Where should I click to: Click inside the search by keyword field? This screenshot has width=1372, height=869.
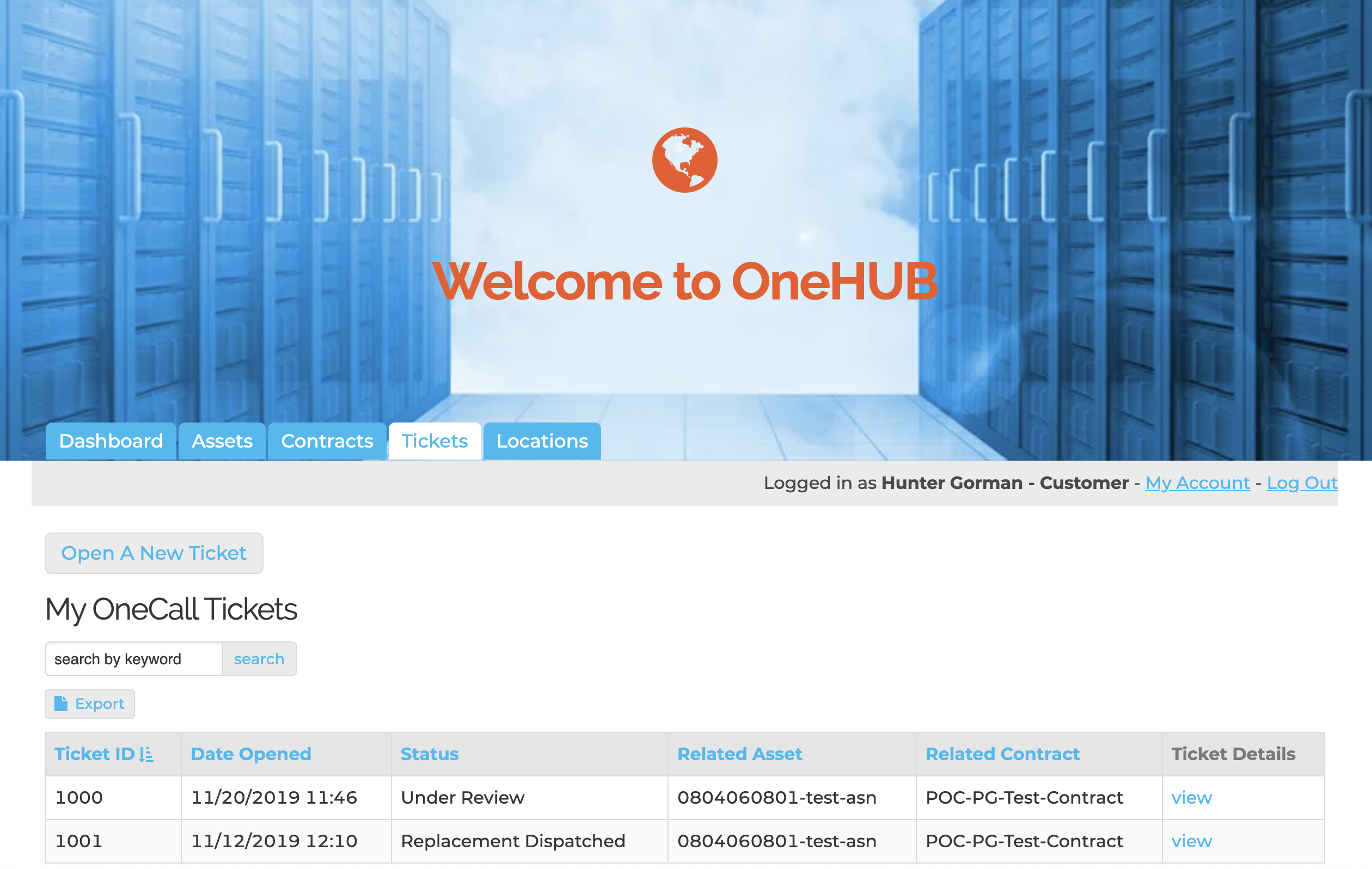tap(134, 659)
